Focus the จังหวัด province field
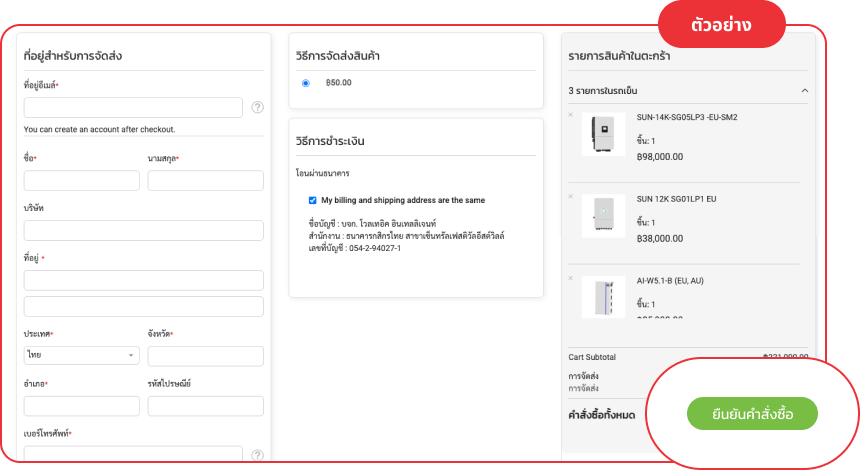Image resolution: width=860 pixels, height=470 pixels. tap(206, 356)
